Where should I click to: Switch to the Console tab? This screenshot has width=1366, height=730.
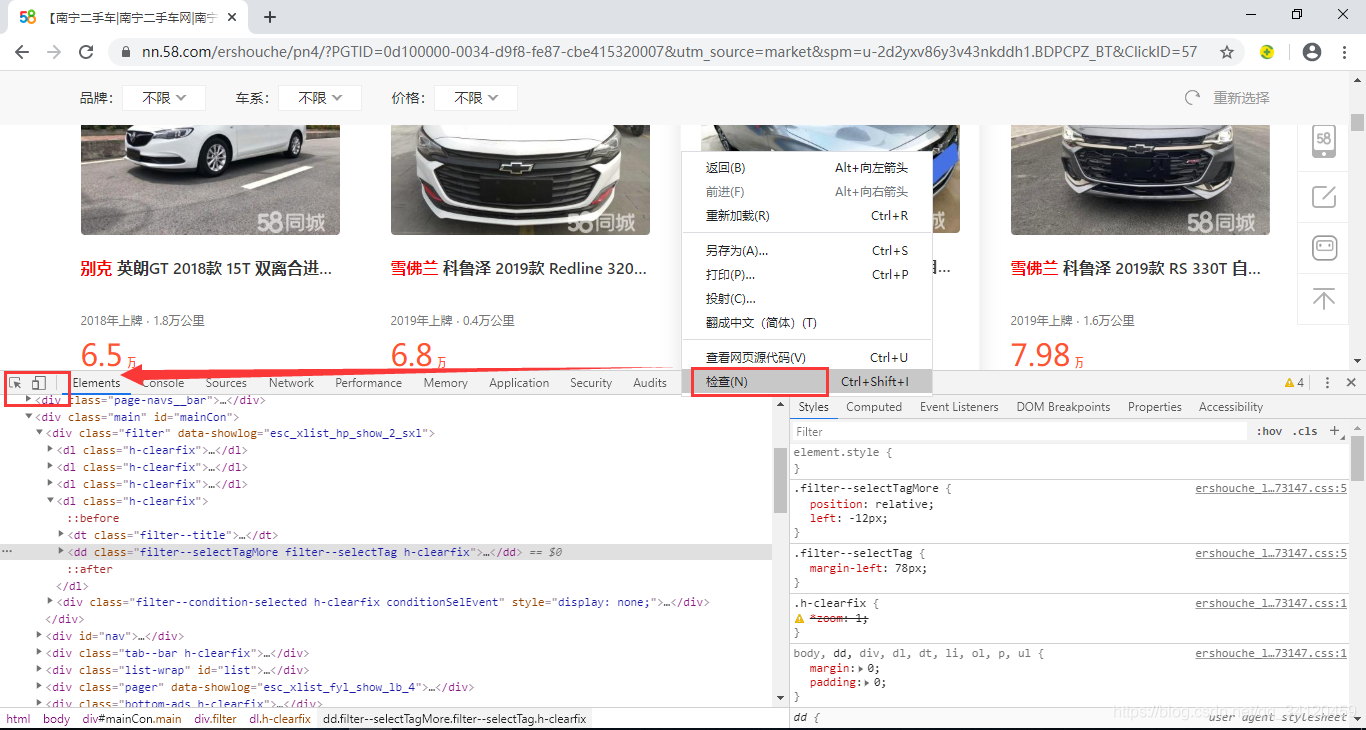pyautogui.click(x=163, y=383)
